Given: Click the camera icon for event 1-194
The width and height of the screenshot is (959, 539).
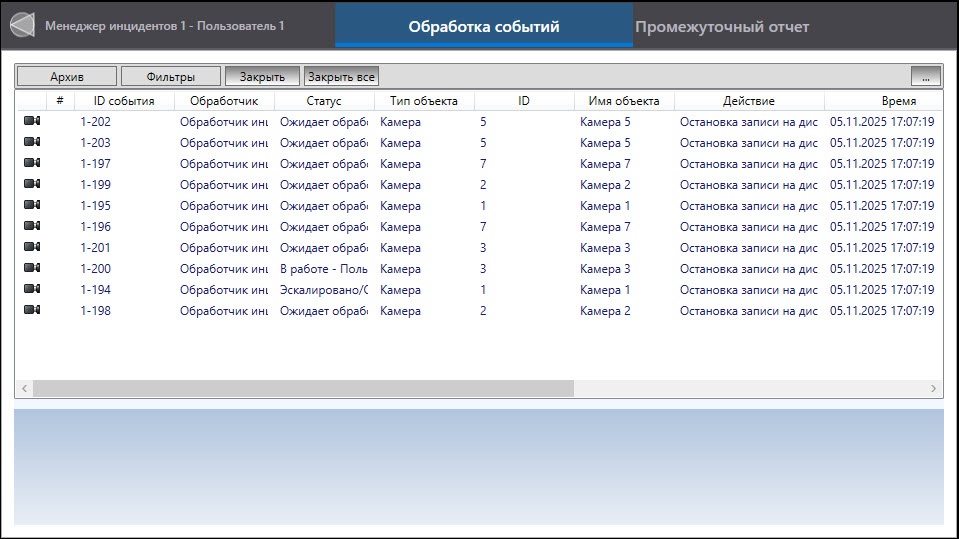Looking at the screenshot, I should pos(32,289).
